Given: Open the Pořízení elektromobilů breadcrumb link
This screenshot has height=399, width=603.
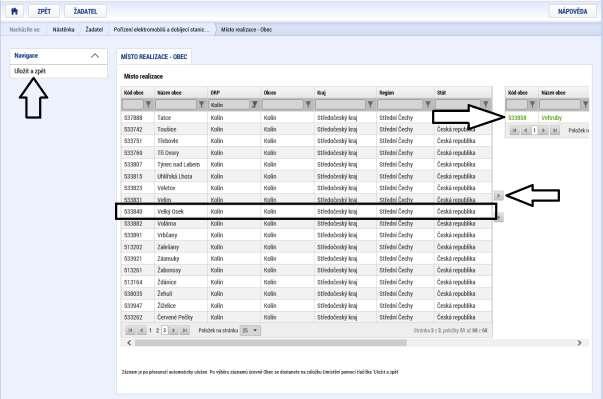Looking at the screenshot, I should [x=162, y=29].
